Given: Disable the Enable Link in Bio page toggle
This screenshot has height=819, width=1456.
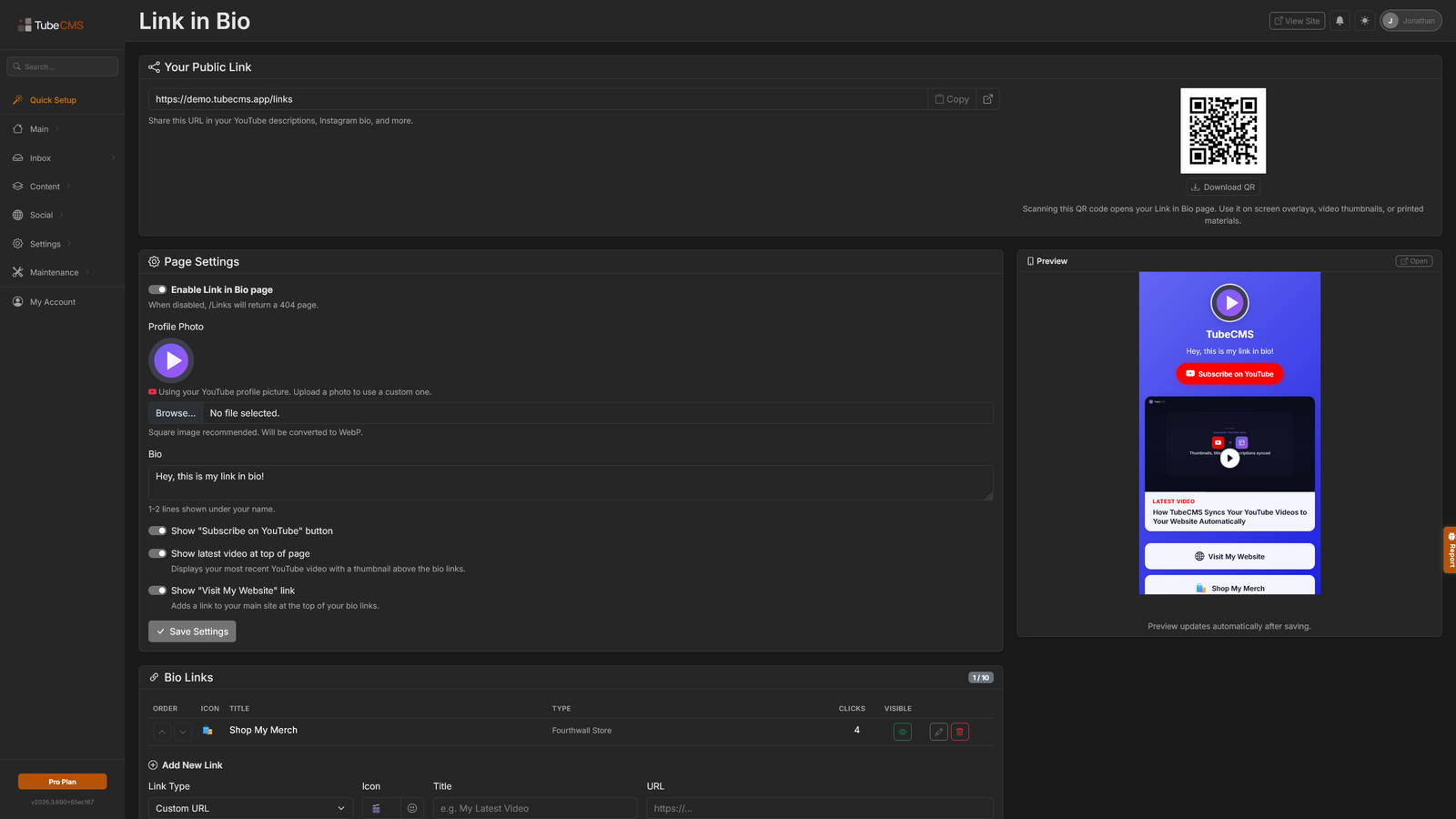Looking at the screenshot, I should (157, 288).
